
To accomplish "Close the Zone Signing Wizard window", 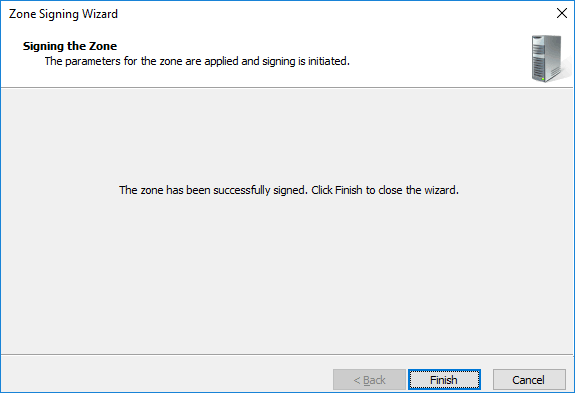I will [x=561, y=14].
